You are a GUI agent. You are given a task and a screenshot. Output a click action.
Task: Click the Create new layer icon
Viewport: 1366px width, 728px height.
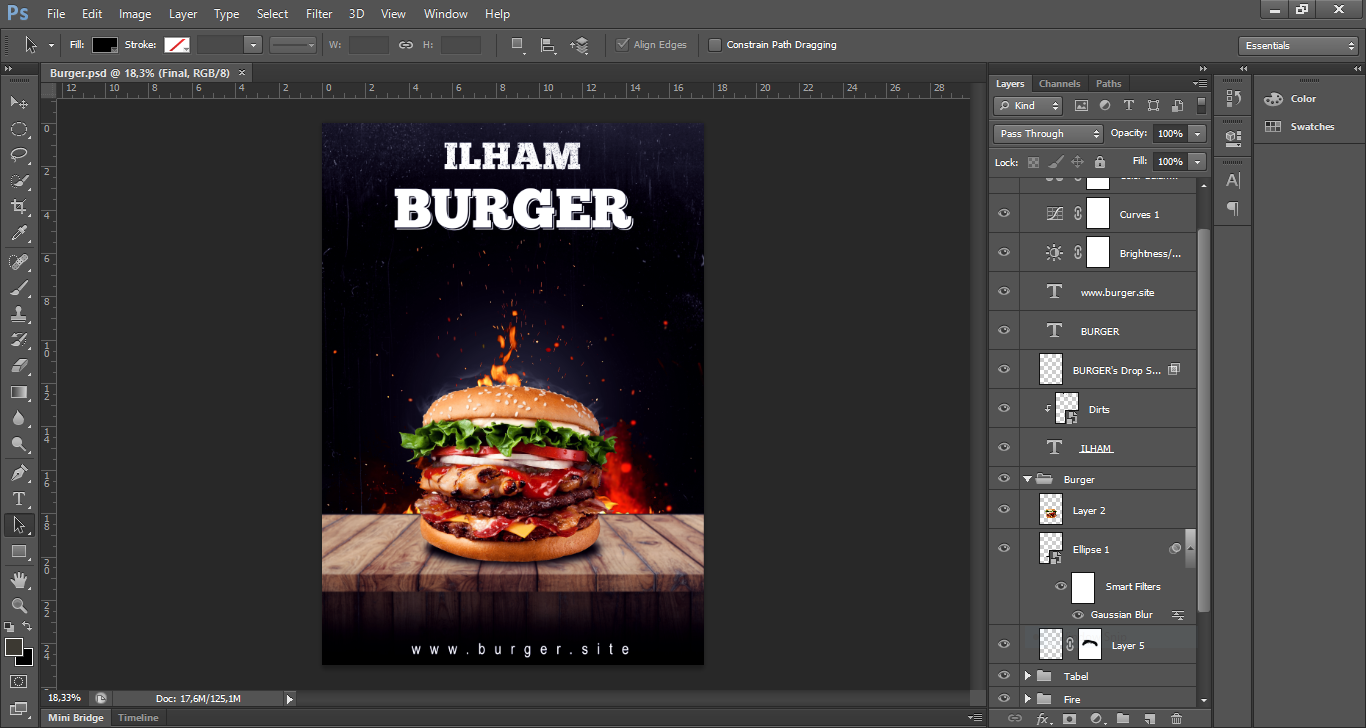coord(1150,719)
